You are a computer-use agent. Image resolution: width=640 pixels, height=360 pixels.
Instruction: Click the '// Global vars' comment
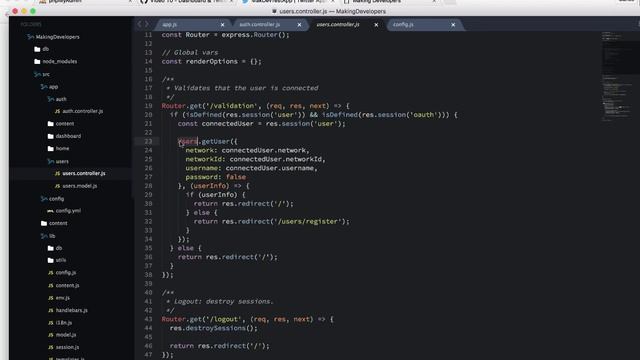point(190,53)
